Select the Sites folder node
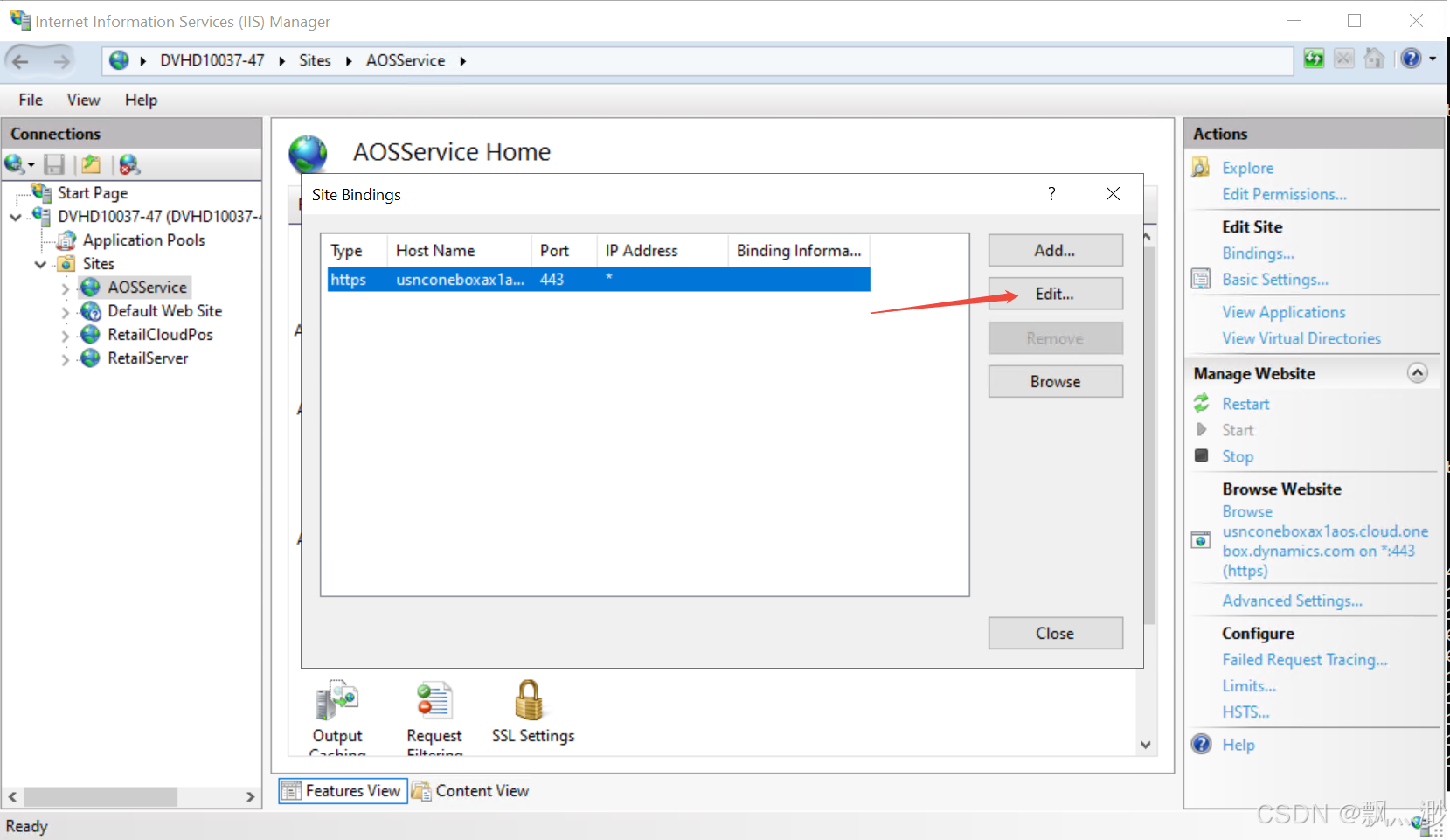Screen dimensions: 1450x840 (98, 263)
